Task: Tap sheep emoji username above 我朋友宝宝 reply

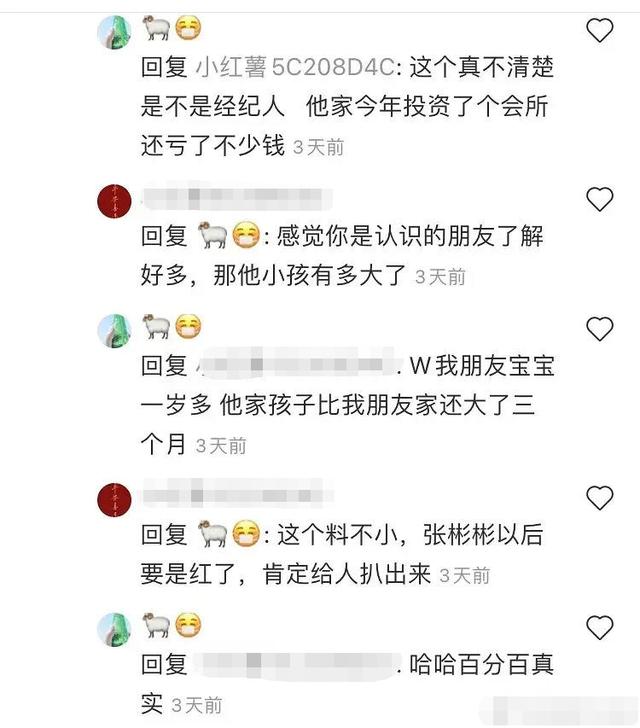Action: (172, 326)
